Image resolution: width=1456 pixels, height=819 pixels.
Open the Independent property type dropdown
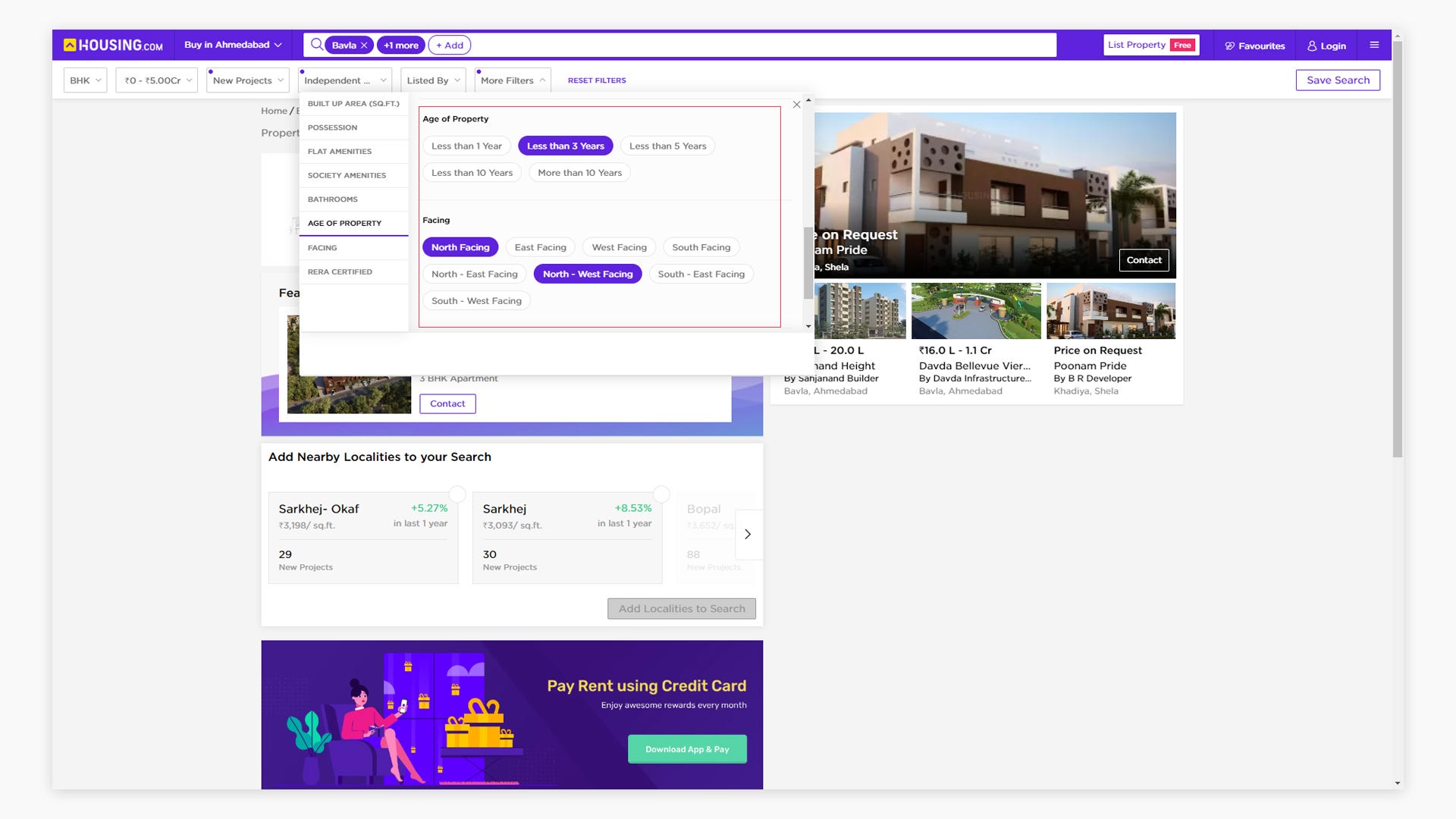click(344, 80)
